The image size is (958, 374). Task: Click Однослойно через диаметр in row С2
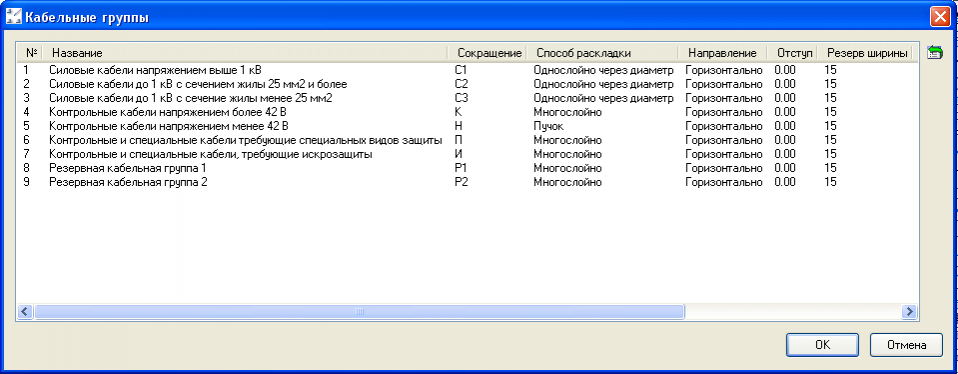click(603, 84)
